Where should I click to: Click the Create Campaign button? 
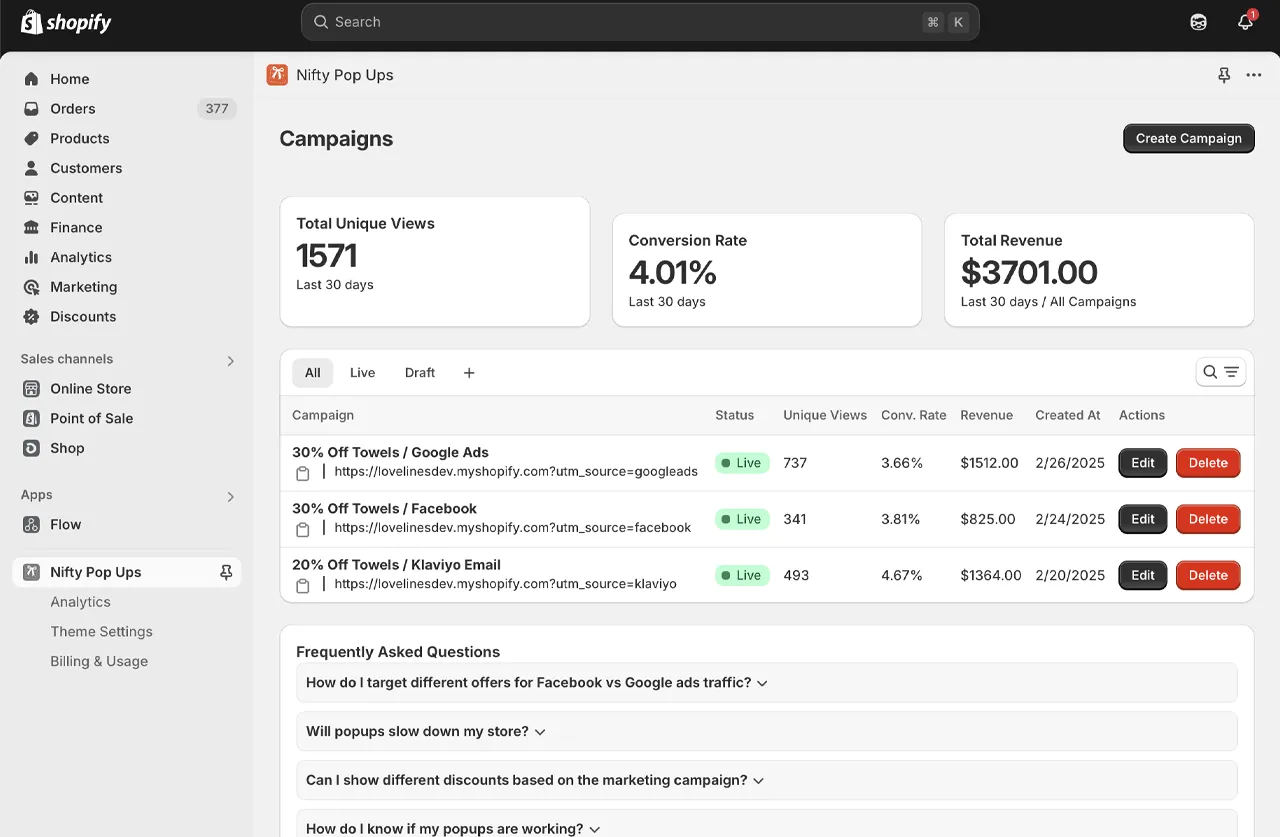click(1188, 138)
